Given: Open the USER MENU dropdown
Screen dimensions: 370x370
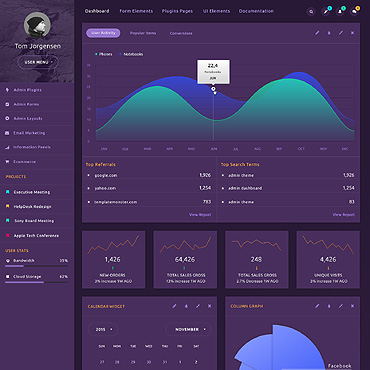Looking at the screenshot, I should tap(38, 62).
